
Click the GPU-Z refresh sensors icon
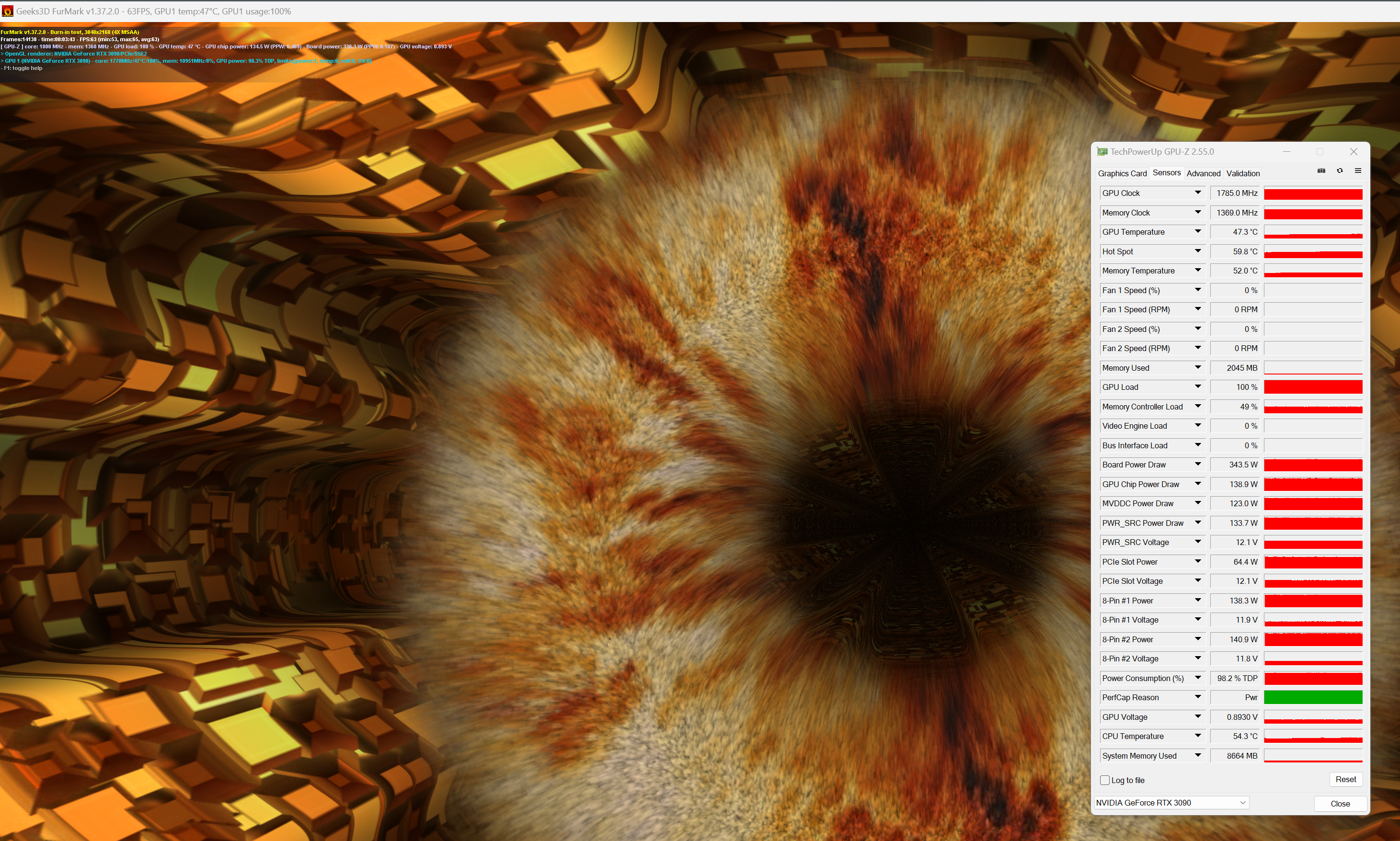[1339, 170]
